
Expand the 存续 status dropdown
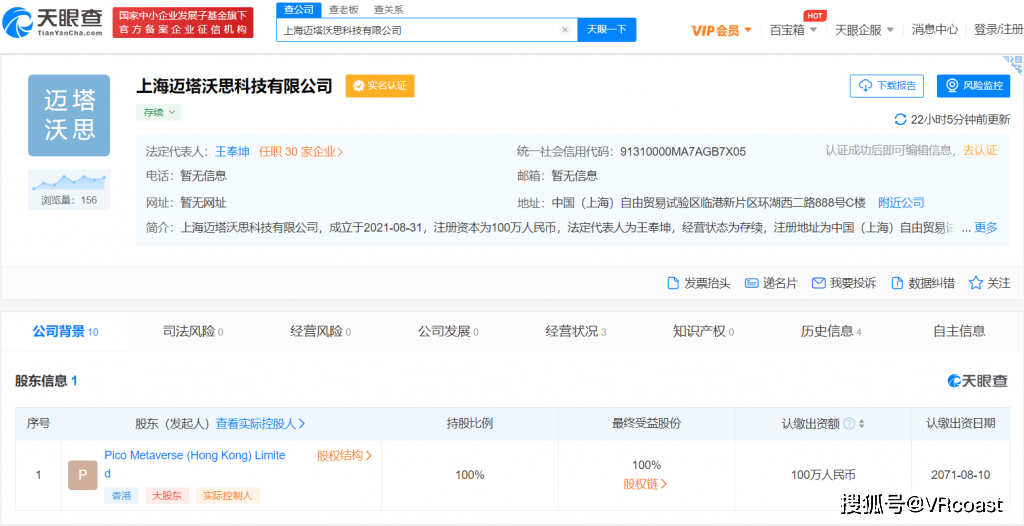click(159, 112)
